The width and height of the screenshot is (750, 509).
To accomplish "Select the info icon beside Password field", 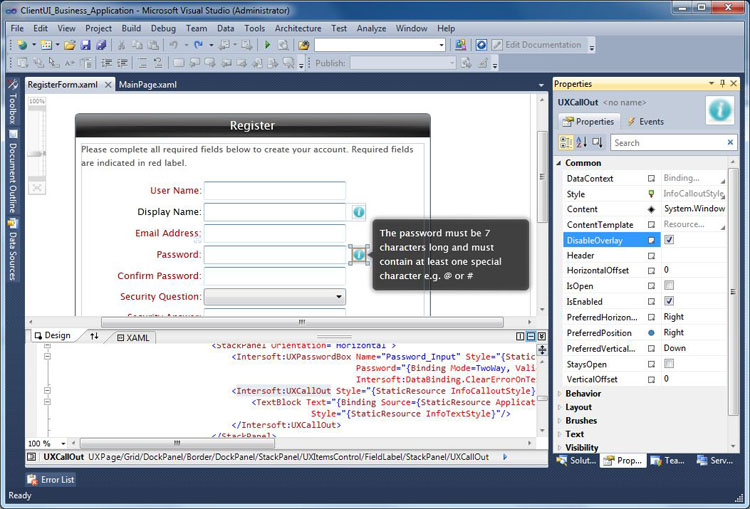I will coord(359,254).
